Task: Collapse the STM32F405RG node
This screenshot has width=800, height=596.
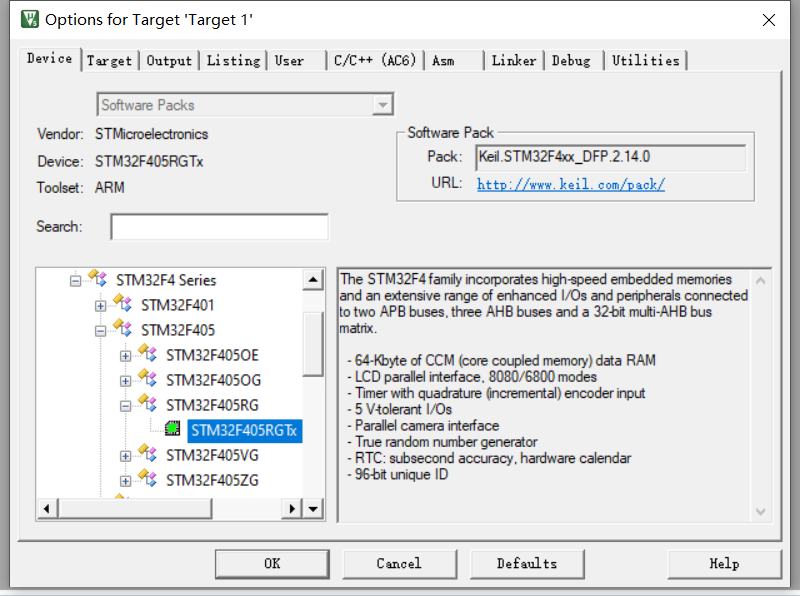Action: [126, 406]
